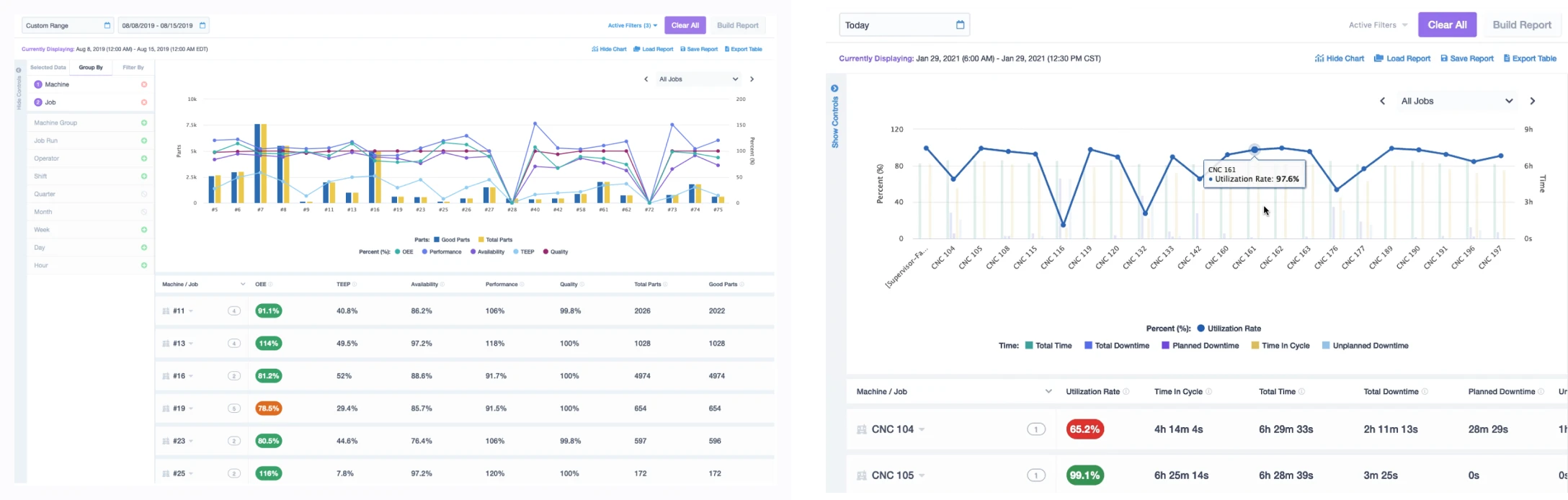Toggle the Good Parts series in legend
Image resolution: width=1568 pixels, height=500 pixels.
(x=452, y=240)
